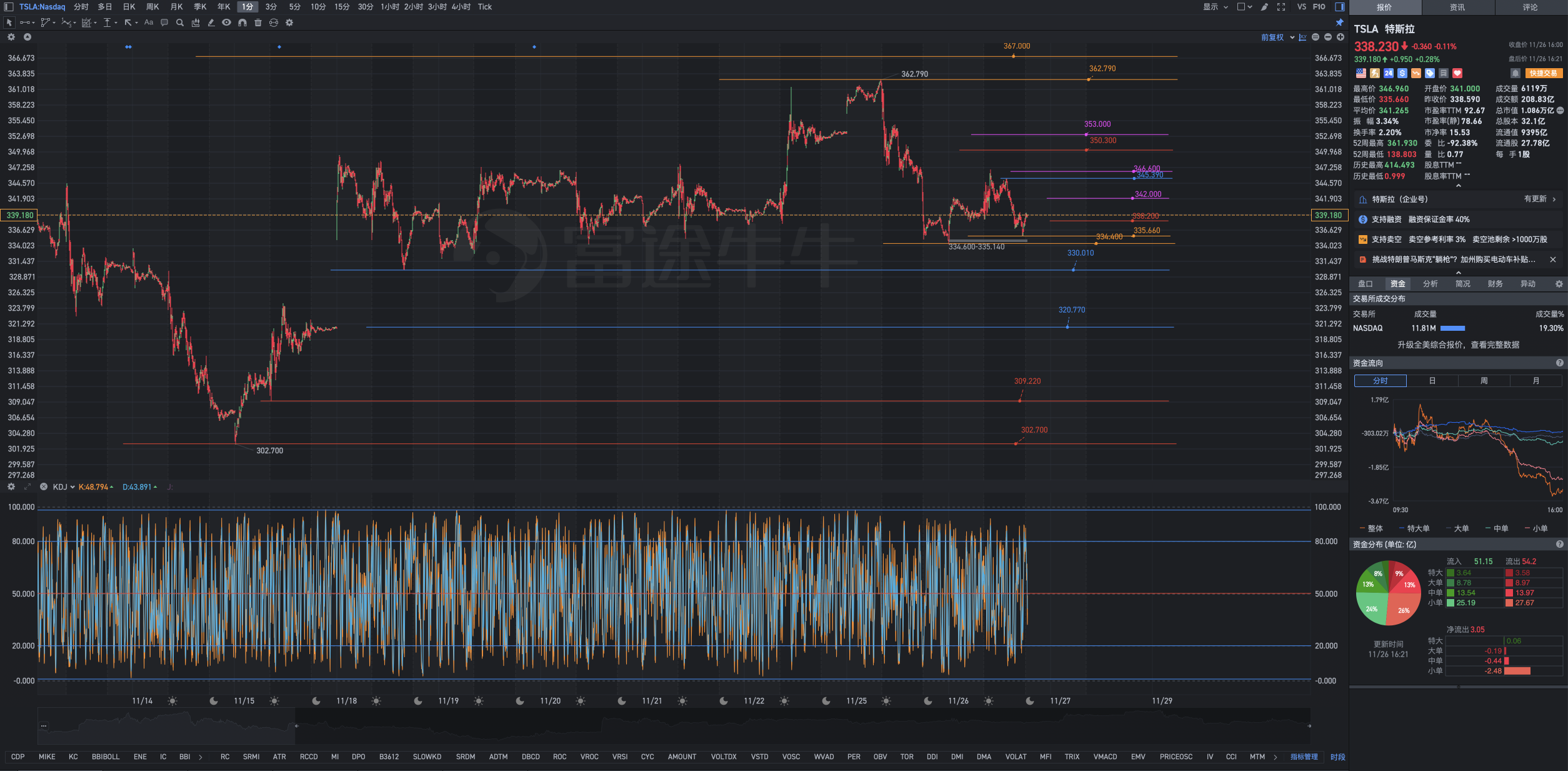1568x771 pixels.
Task: Open the F10 company info
Action: (x=1319, y=7)
